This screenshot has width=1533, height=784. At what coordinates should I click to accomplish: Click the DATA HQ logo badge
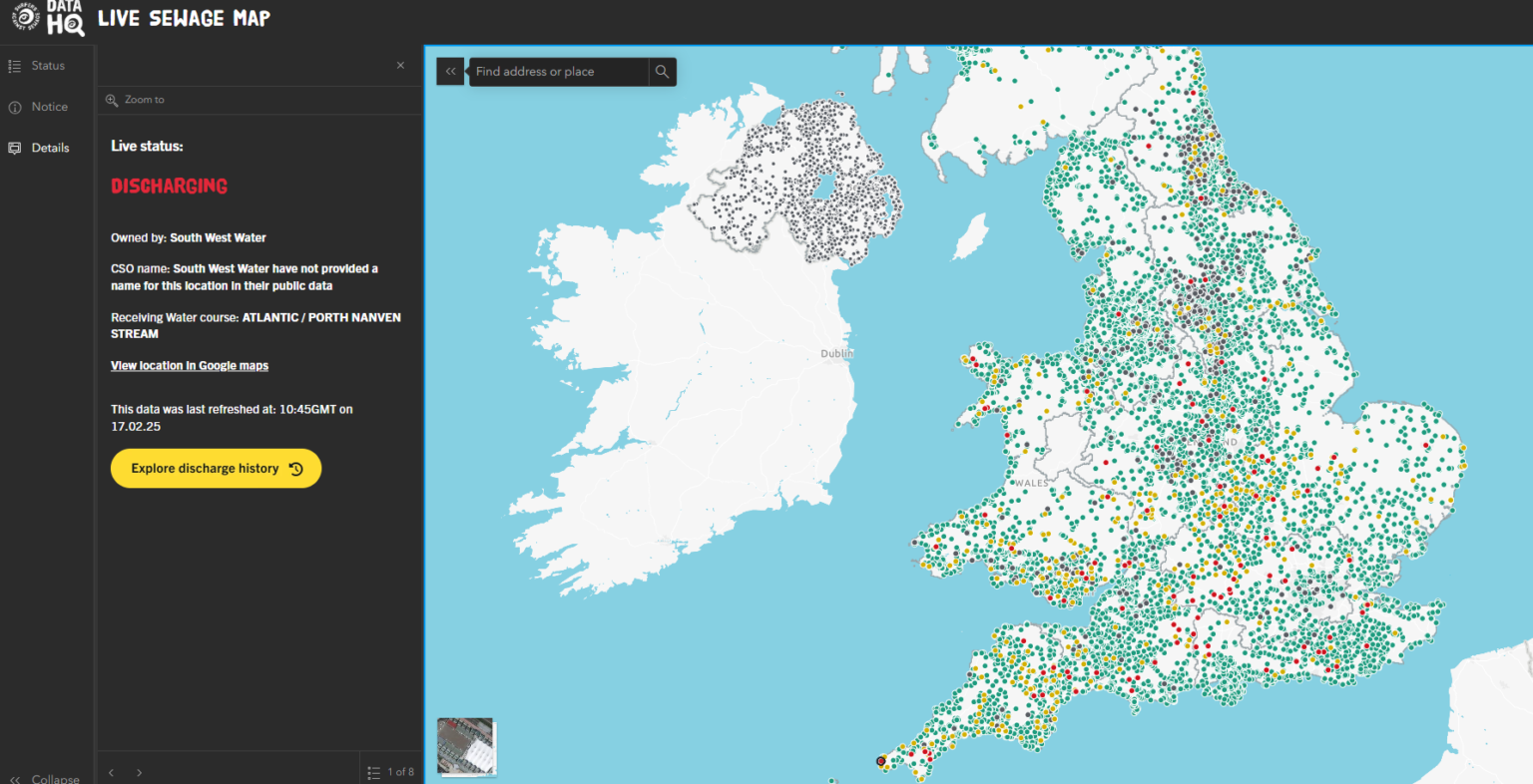click(63, 20)
